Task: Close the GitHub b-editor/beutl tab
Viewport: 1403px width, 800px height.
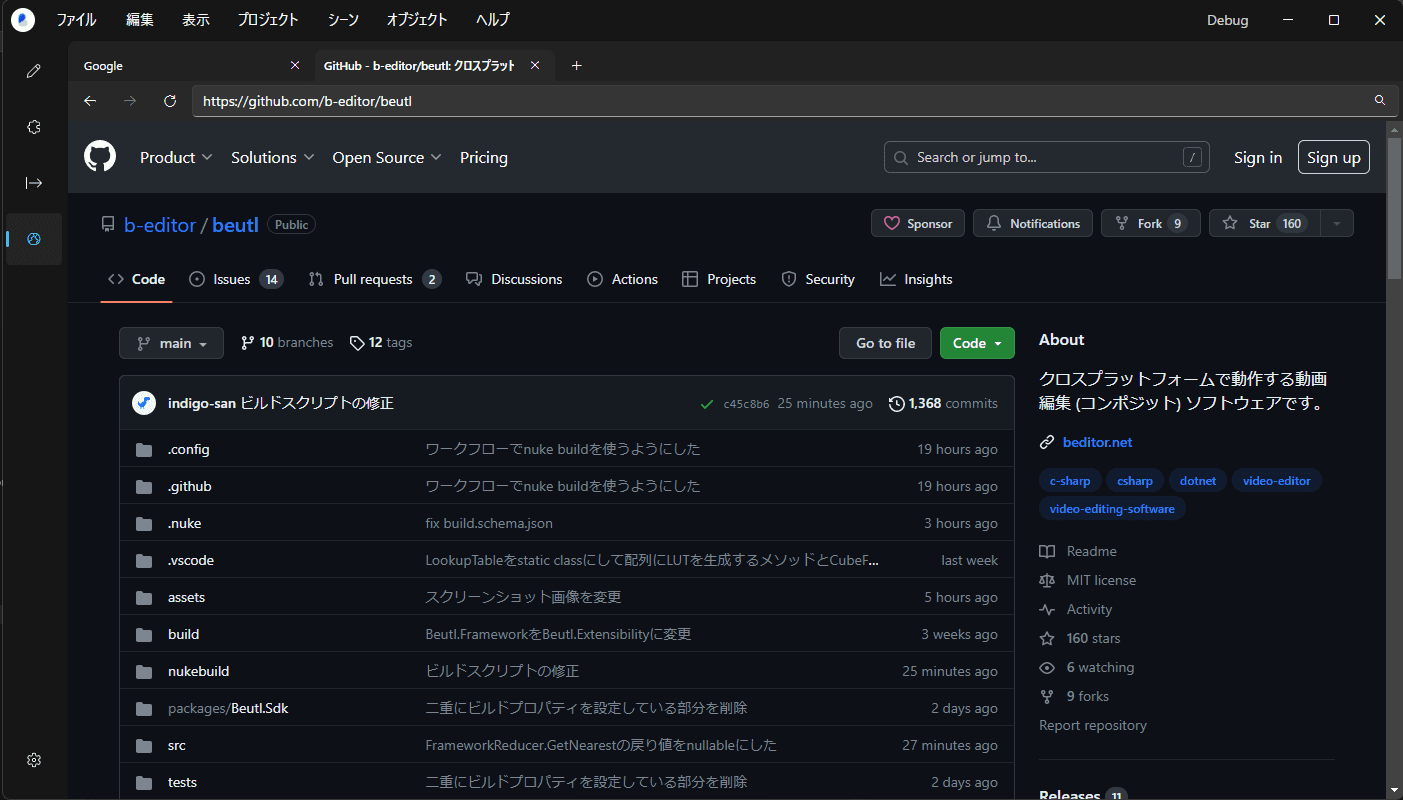Action: (x=535, y=65)
